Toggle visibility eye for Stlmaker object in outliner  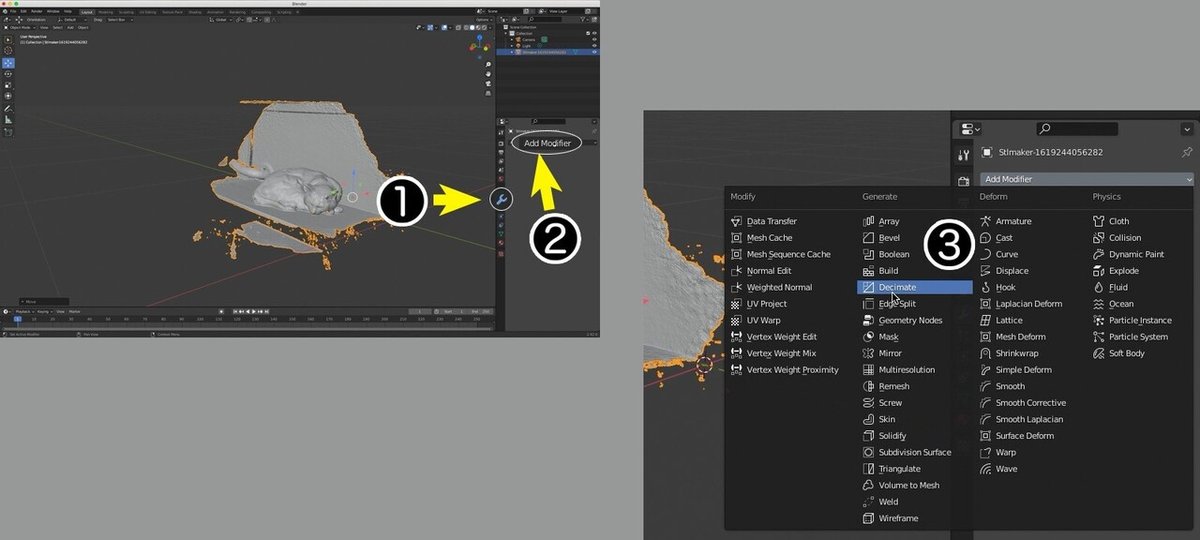[594, 52]
